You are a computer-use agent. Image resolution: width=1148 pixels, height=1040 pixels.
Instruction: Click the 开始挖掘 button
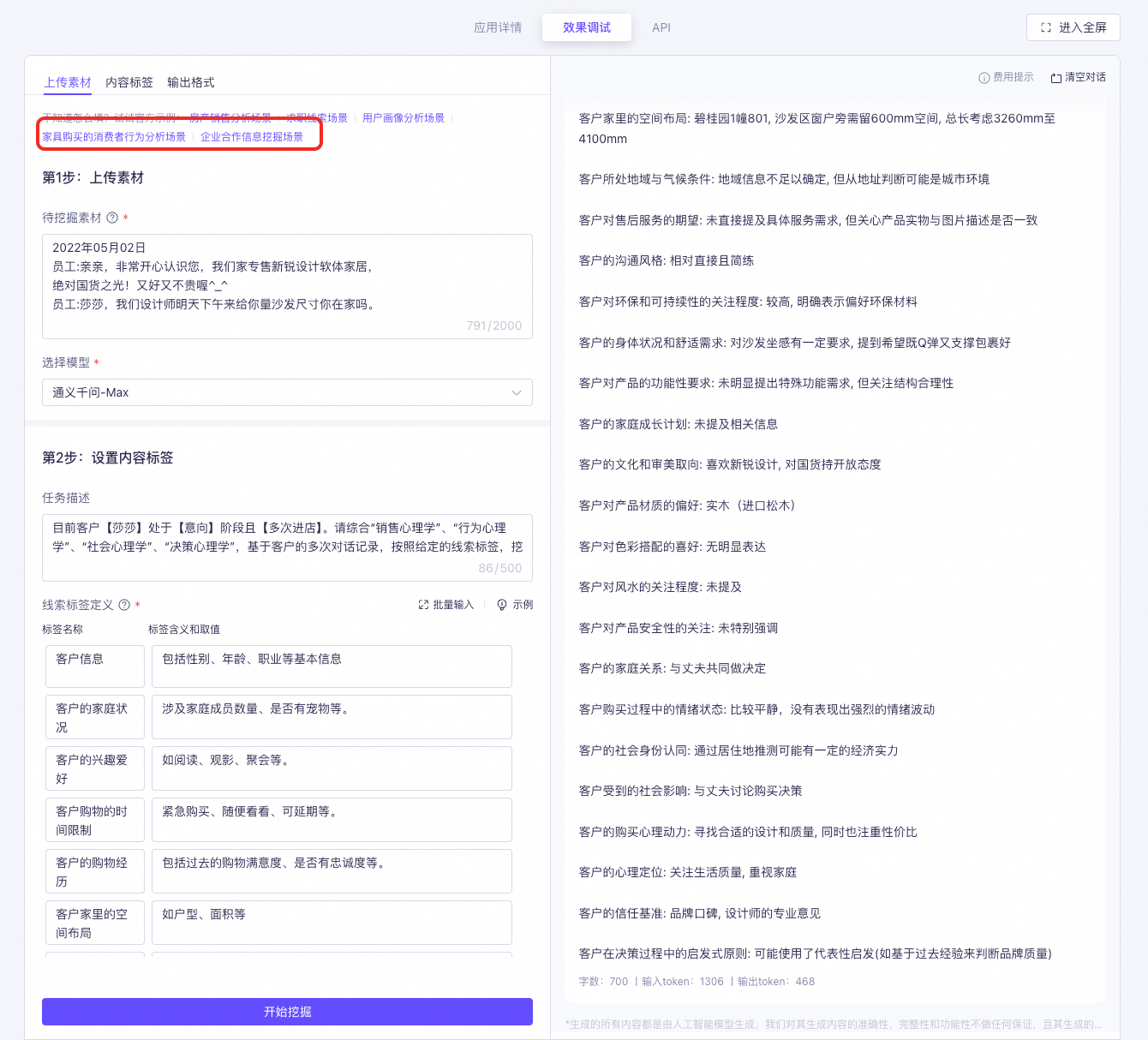pos(287,1012)
